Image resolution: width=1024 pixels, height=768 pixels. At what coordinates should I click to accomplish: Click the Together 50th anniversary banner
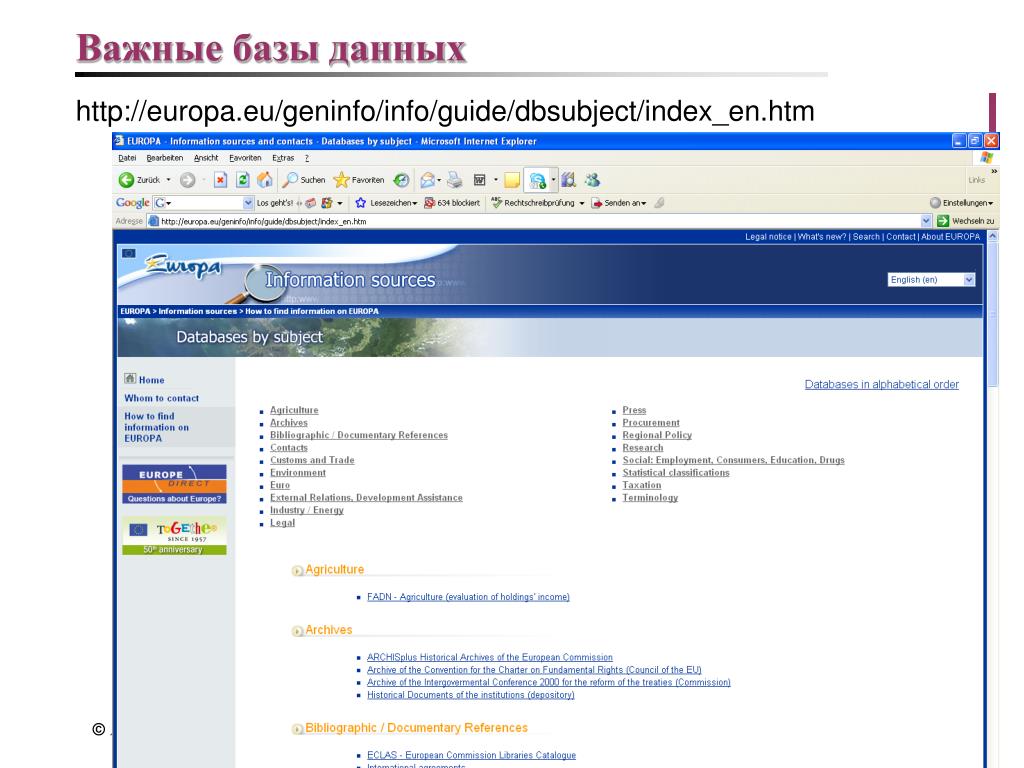pos(174,536)
